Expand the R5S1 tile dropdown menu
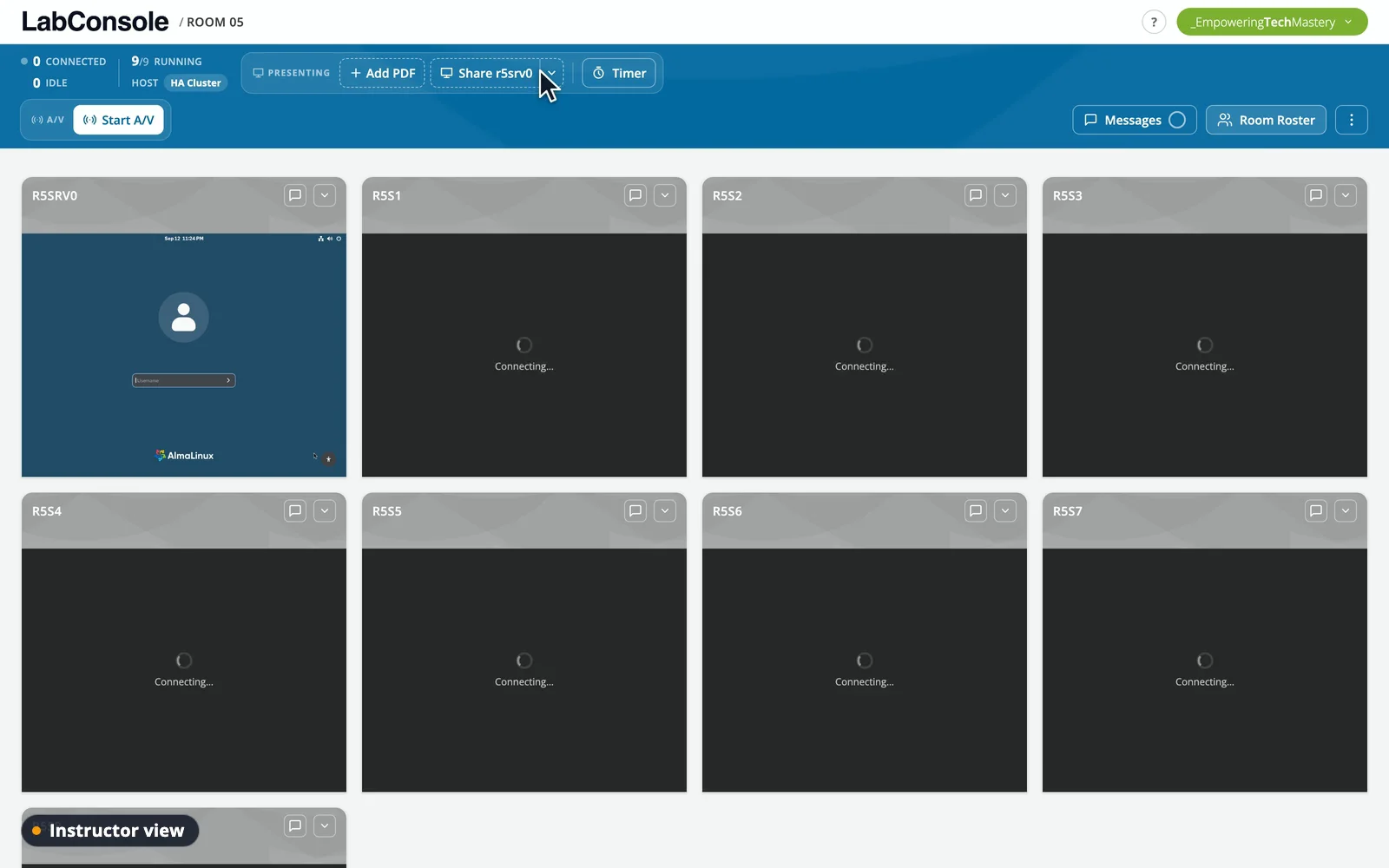1389x868 pixels. click(x=665, y=195)
